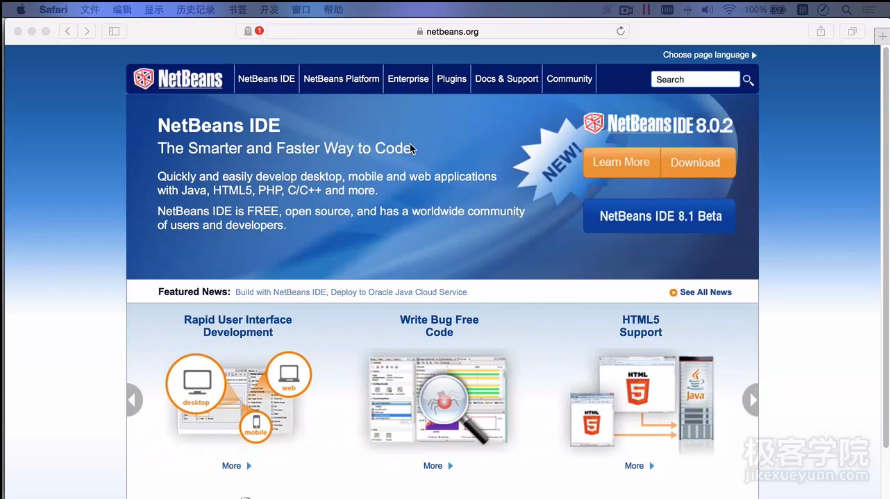
Task: Expand More under HTML5 Support
Action: (639, 466)
